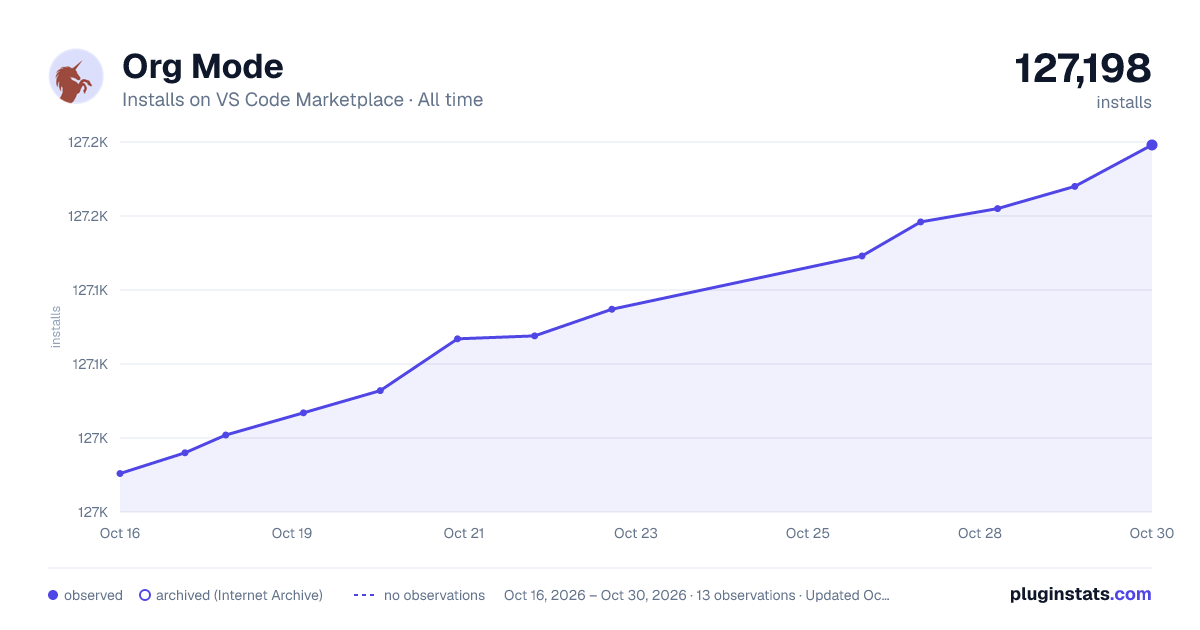Click the Oct 28 axis label
The image size is (1200, 630).
(x=980, y=533)
